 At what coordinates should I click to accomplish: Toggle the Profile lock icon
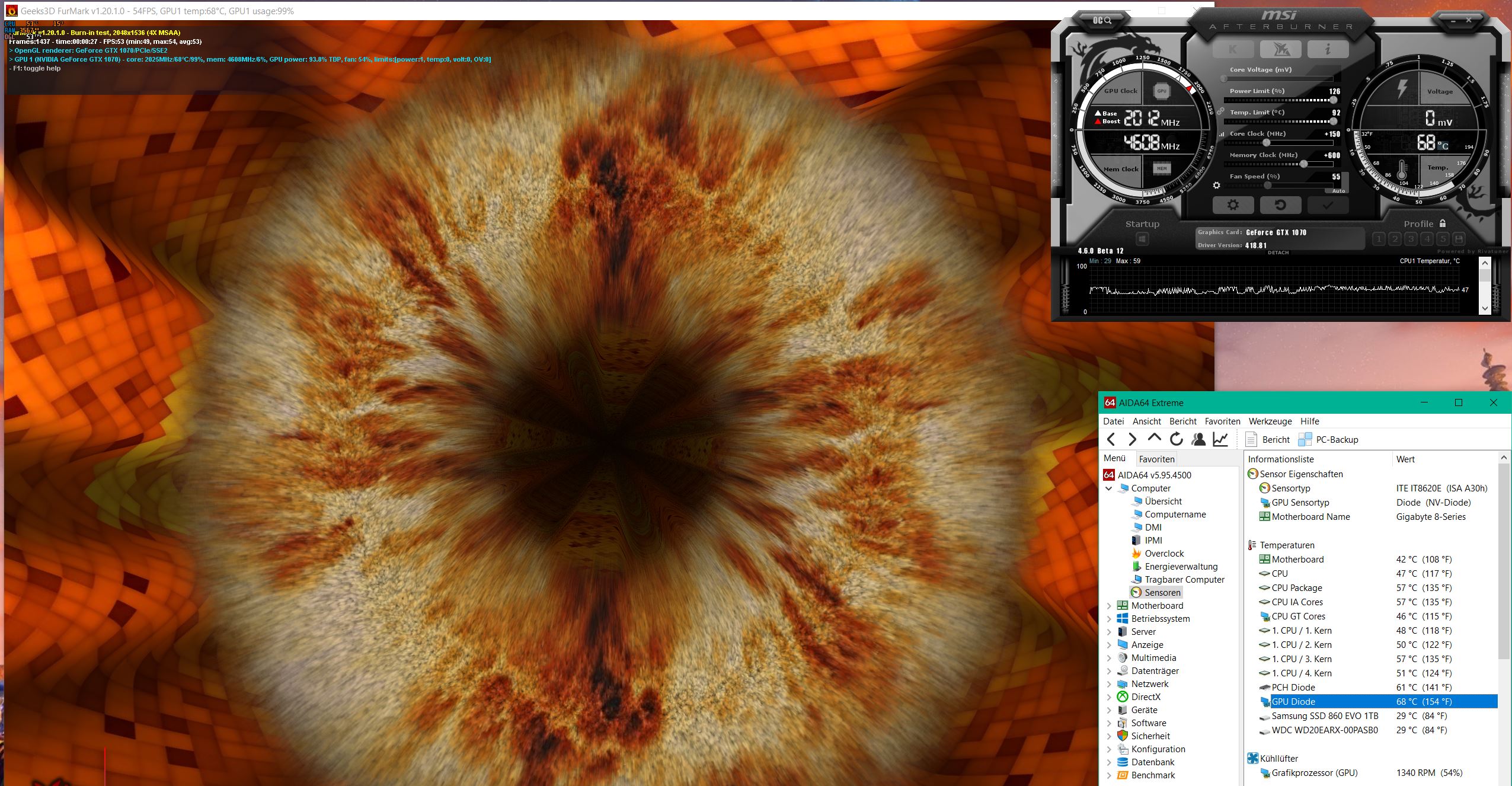tap(1443, 223)
